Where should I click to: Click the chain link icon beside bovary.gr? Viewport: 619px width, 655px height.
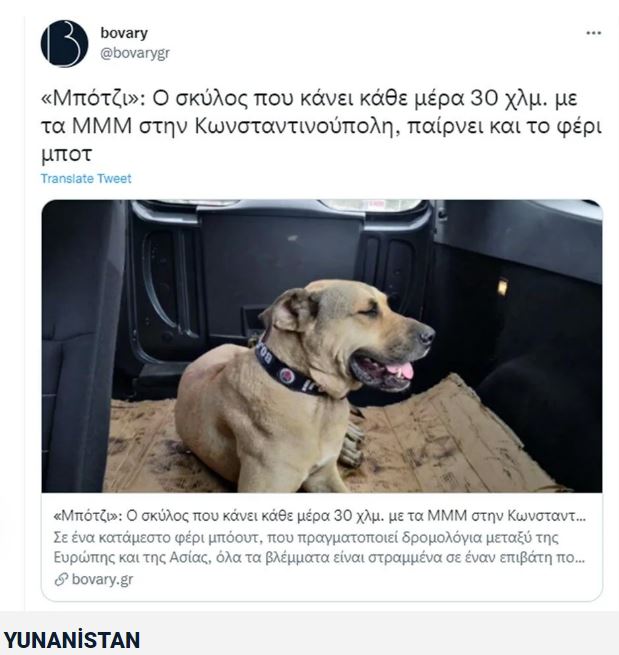pos(61,579)
